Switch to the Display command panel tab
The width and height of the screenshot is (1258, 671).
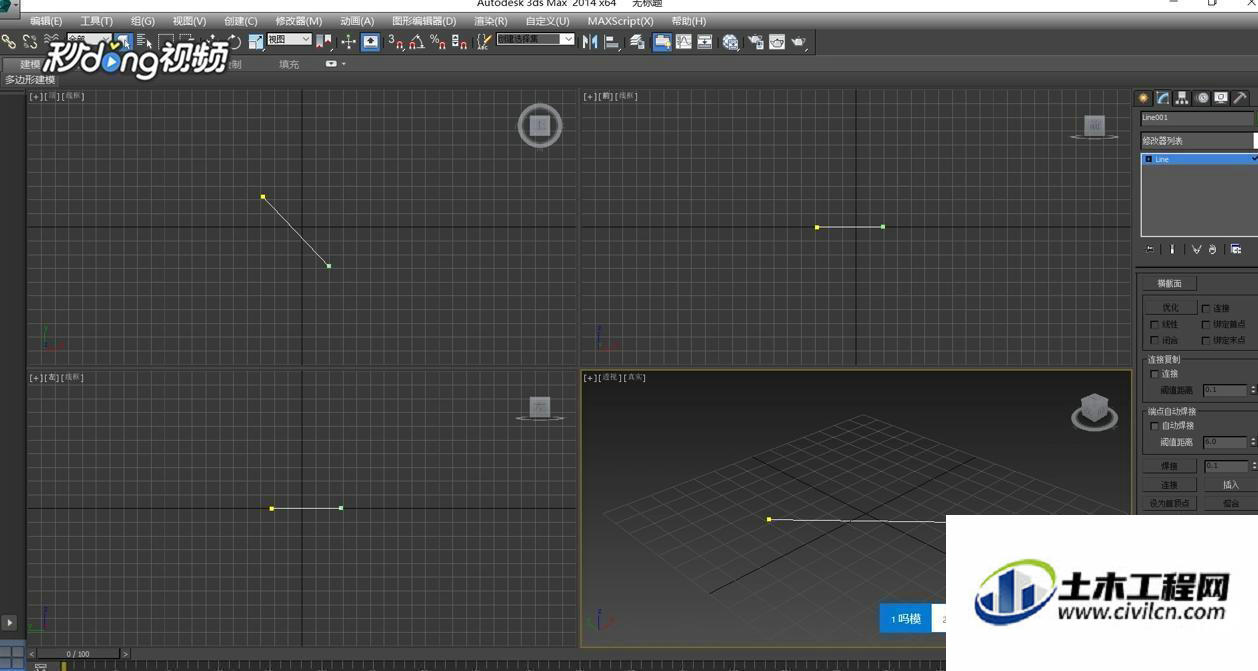pos(1221,98)
